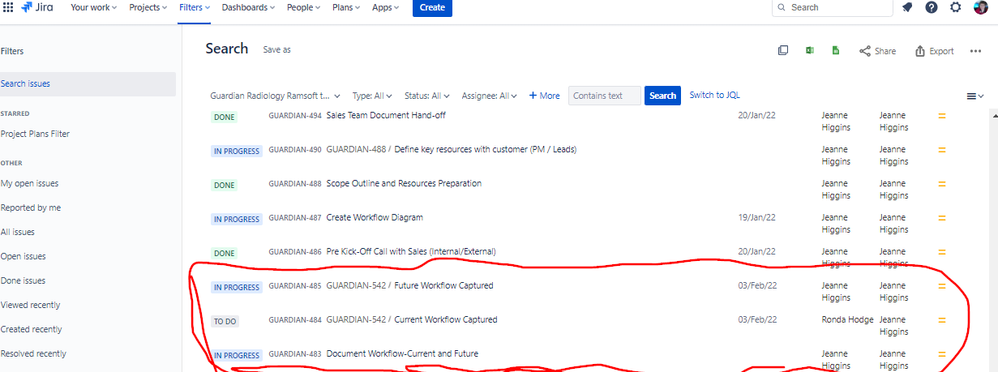Select Search issues in sidebar
This screenshot has width=998, height=372.
(88, 84)
